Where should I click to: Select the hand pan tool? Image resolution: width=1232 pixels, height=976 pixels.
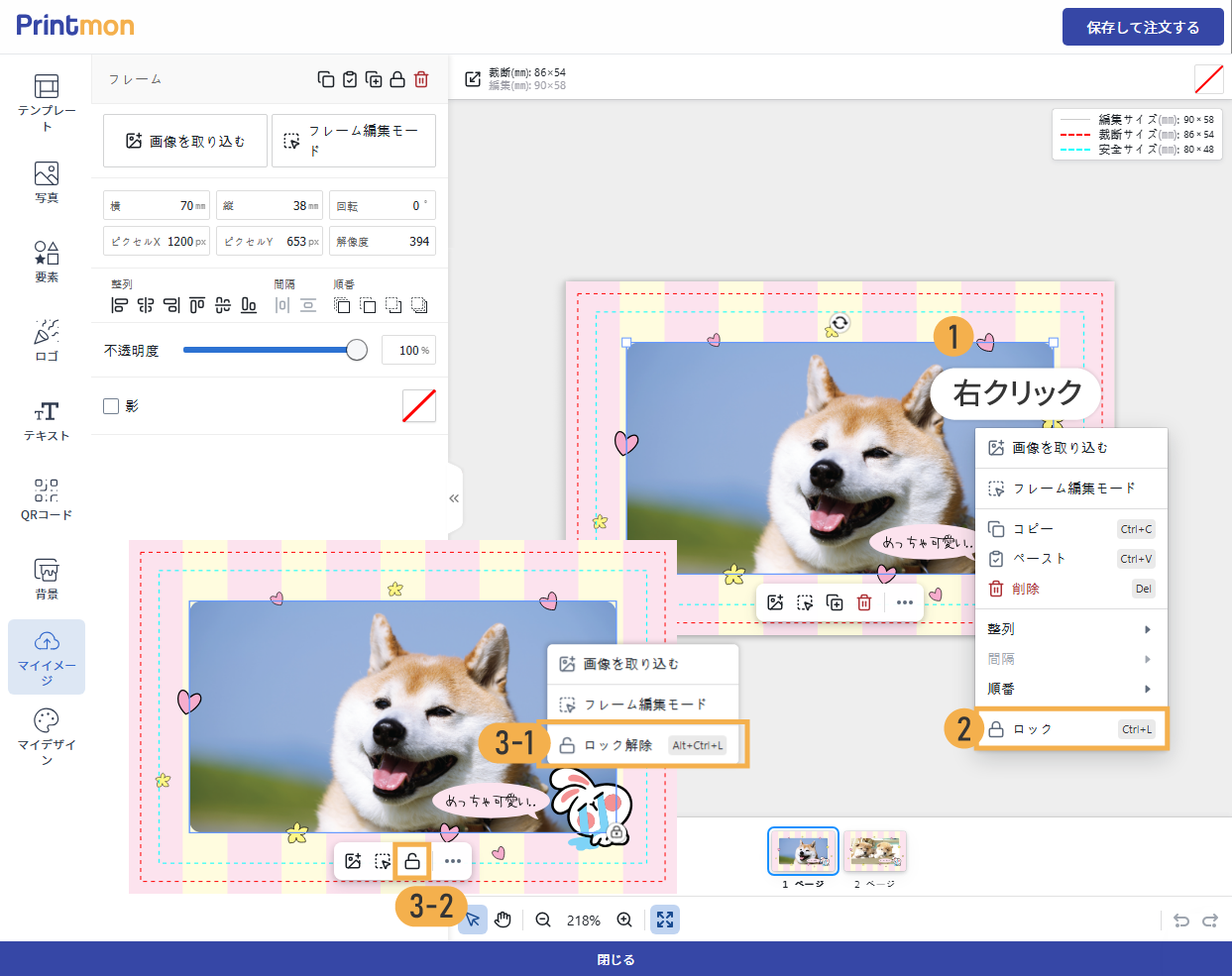pyautogui.click(x=504, y=920)
